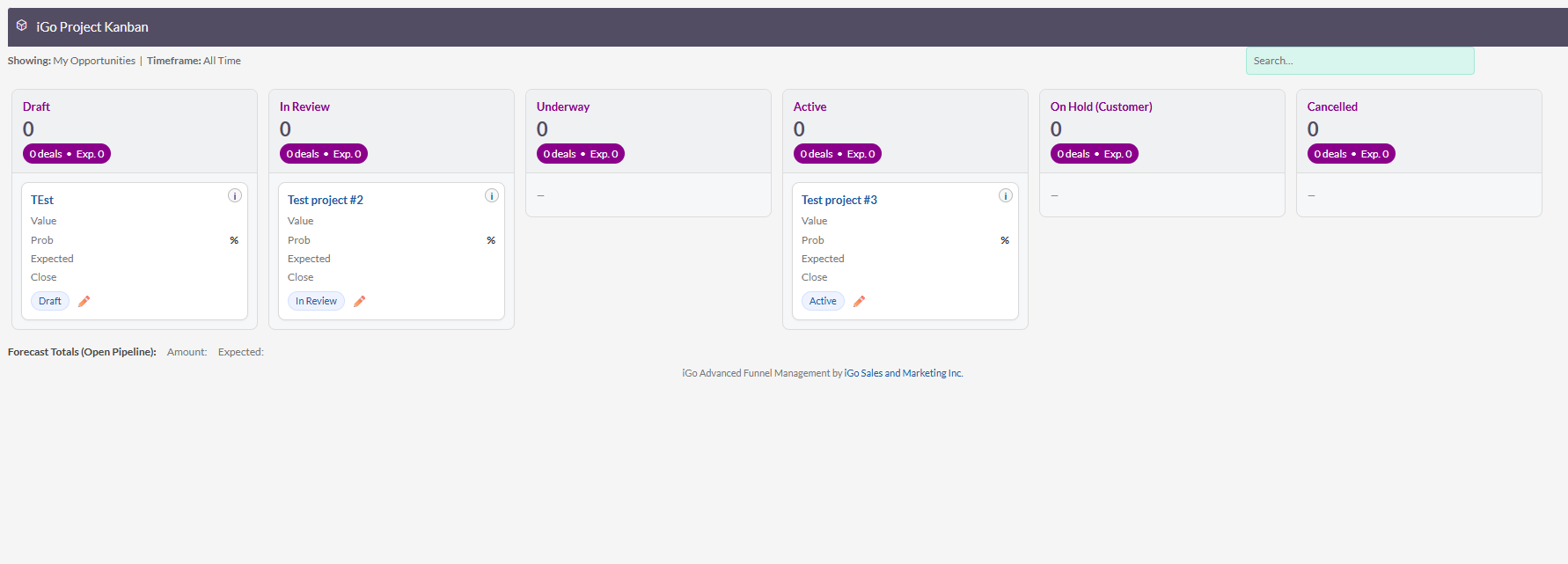Edit Test project #3 using pencil icon
1568x564 pixels.
(860, 301)
